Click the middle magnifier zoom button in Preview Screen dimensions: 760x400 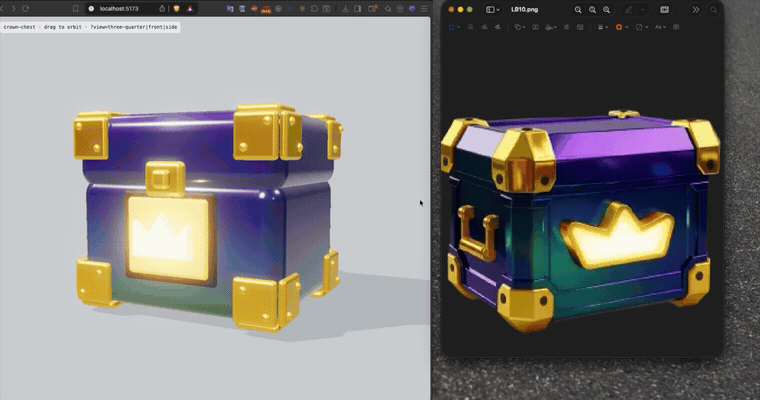click(x=592, y=9)
